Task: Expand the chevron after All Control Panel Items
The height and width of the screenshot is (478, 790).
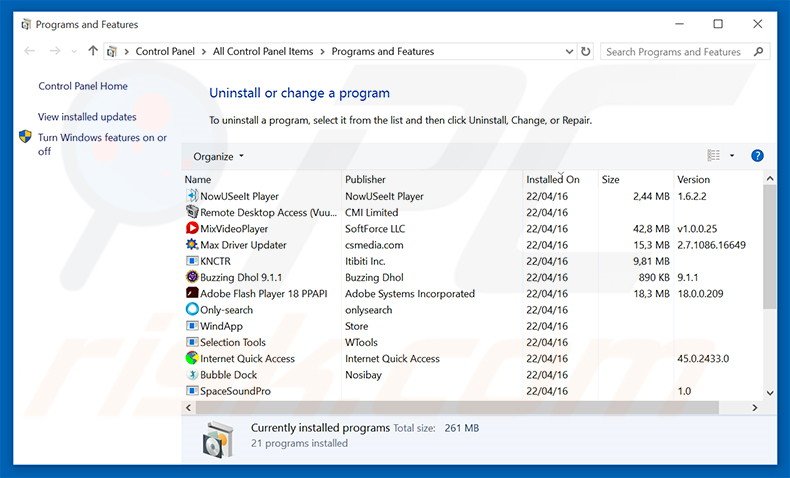Action: click(x=322, y=51)
